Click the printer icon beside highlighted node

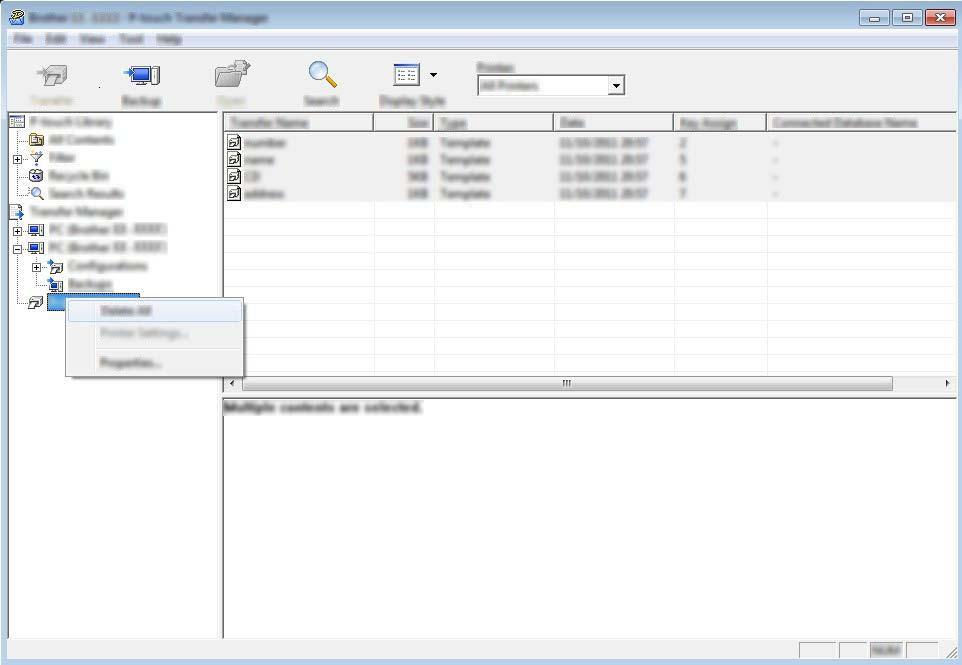tap(36, 302)
